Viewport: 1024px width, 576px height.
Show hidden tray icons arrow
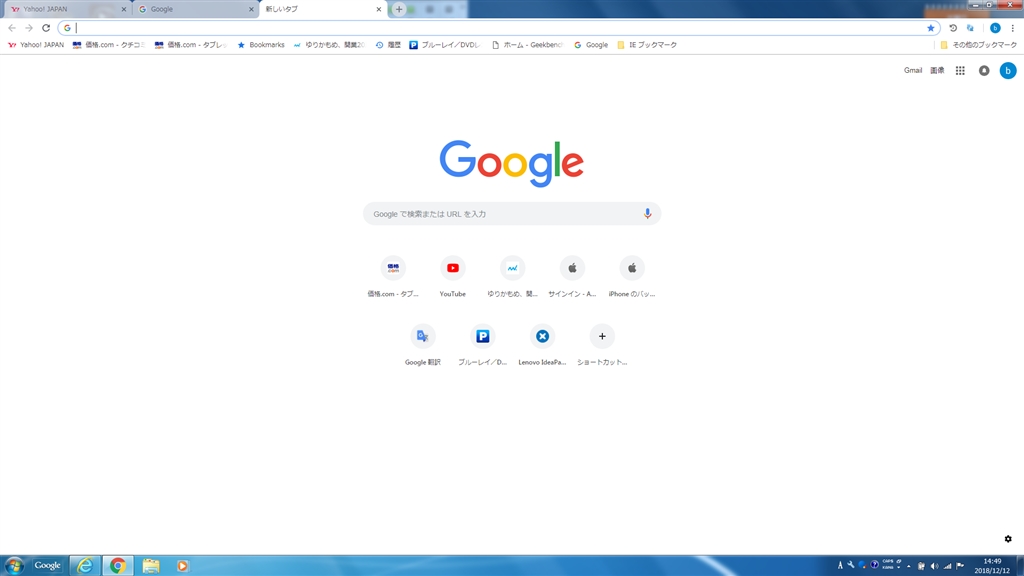[908, 566]
